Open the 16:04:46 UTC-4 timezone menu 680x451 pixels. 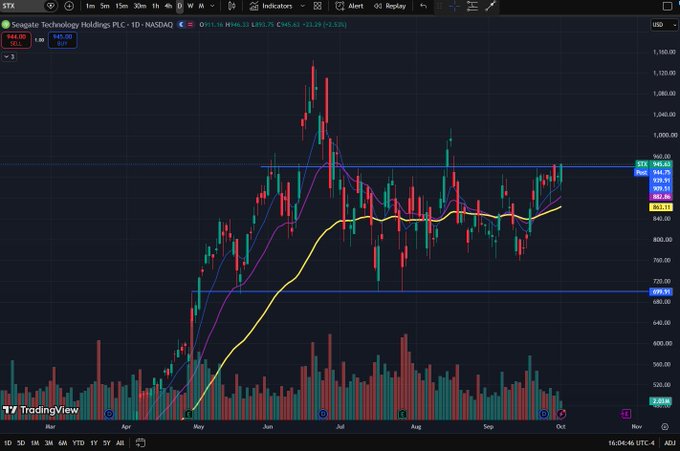tap(631, 443)
